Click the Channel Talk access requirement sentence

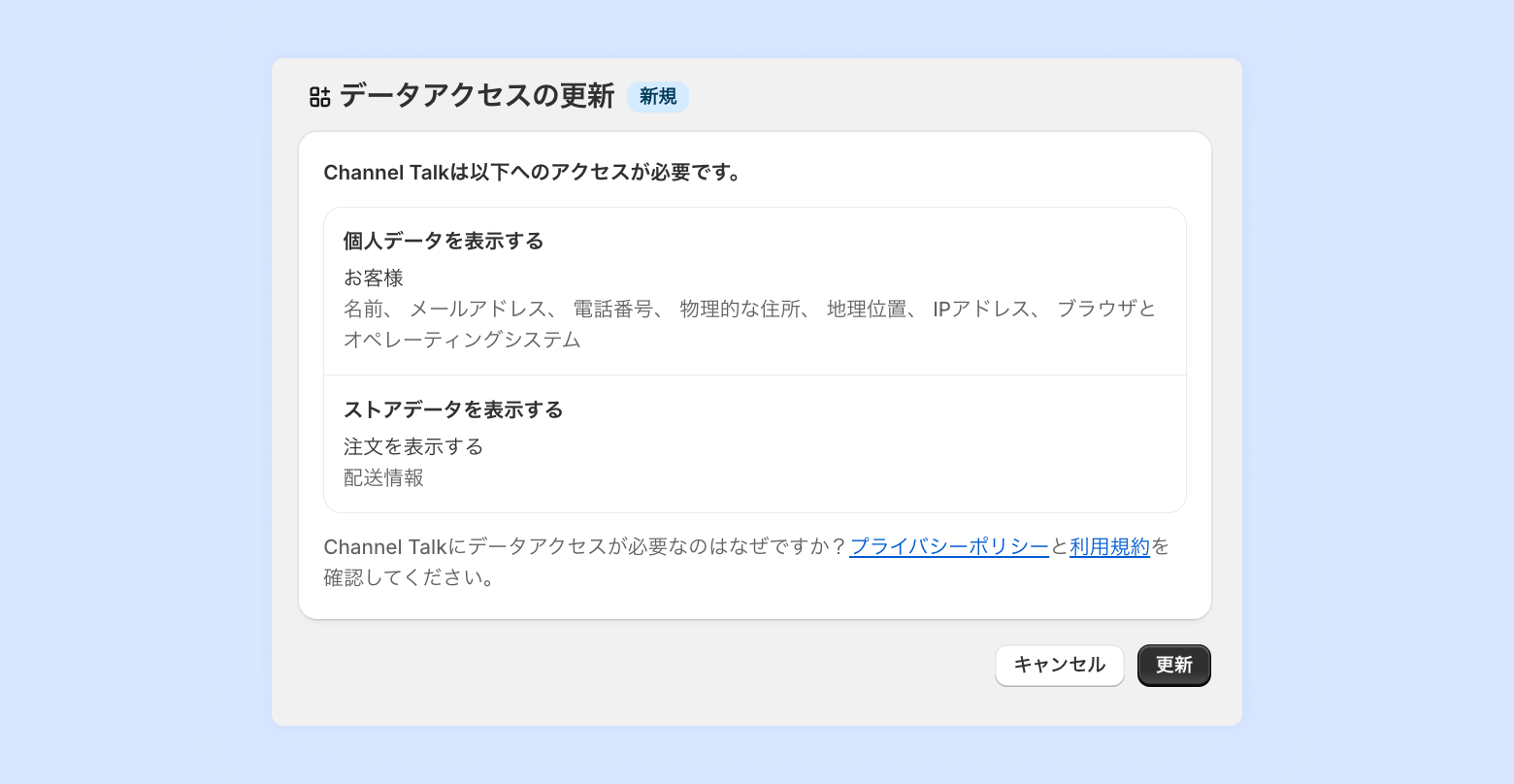[532, 174]
